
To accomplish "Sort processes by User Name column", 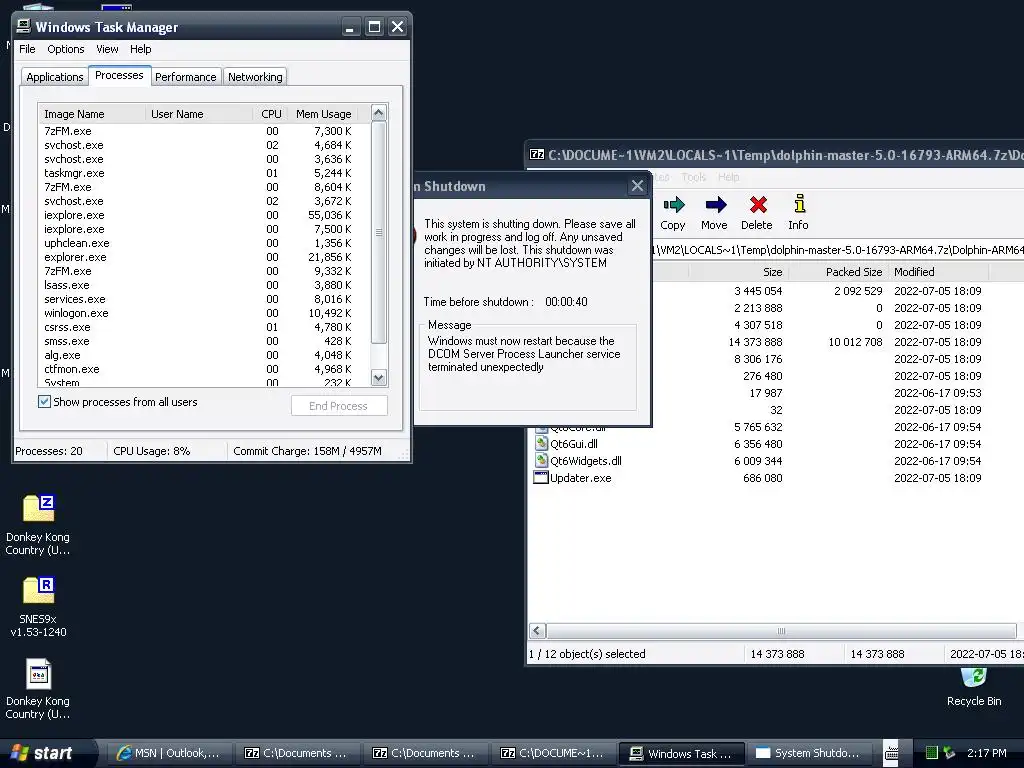I will click(199, 114).
